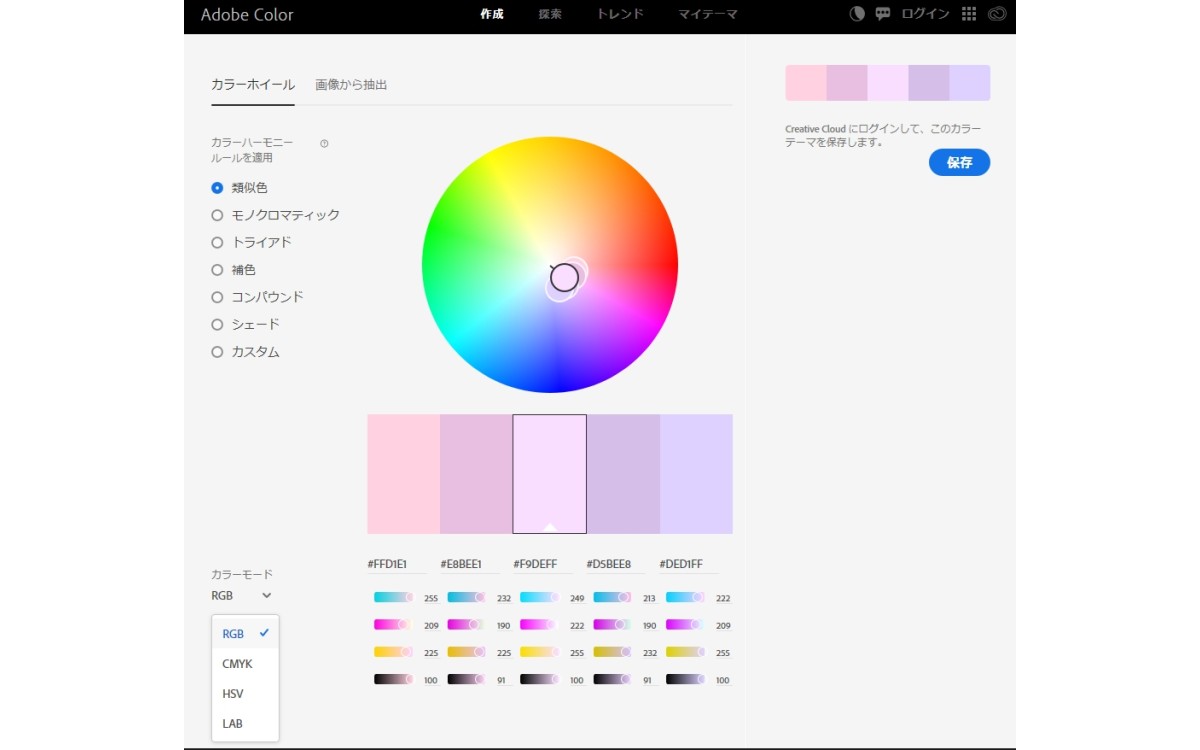
Task: Choose CMYK from the color mode list
Action: [238, 664]
